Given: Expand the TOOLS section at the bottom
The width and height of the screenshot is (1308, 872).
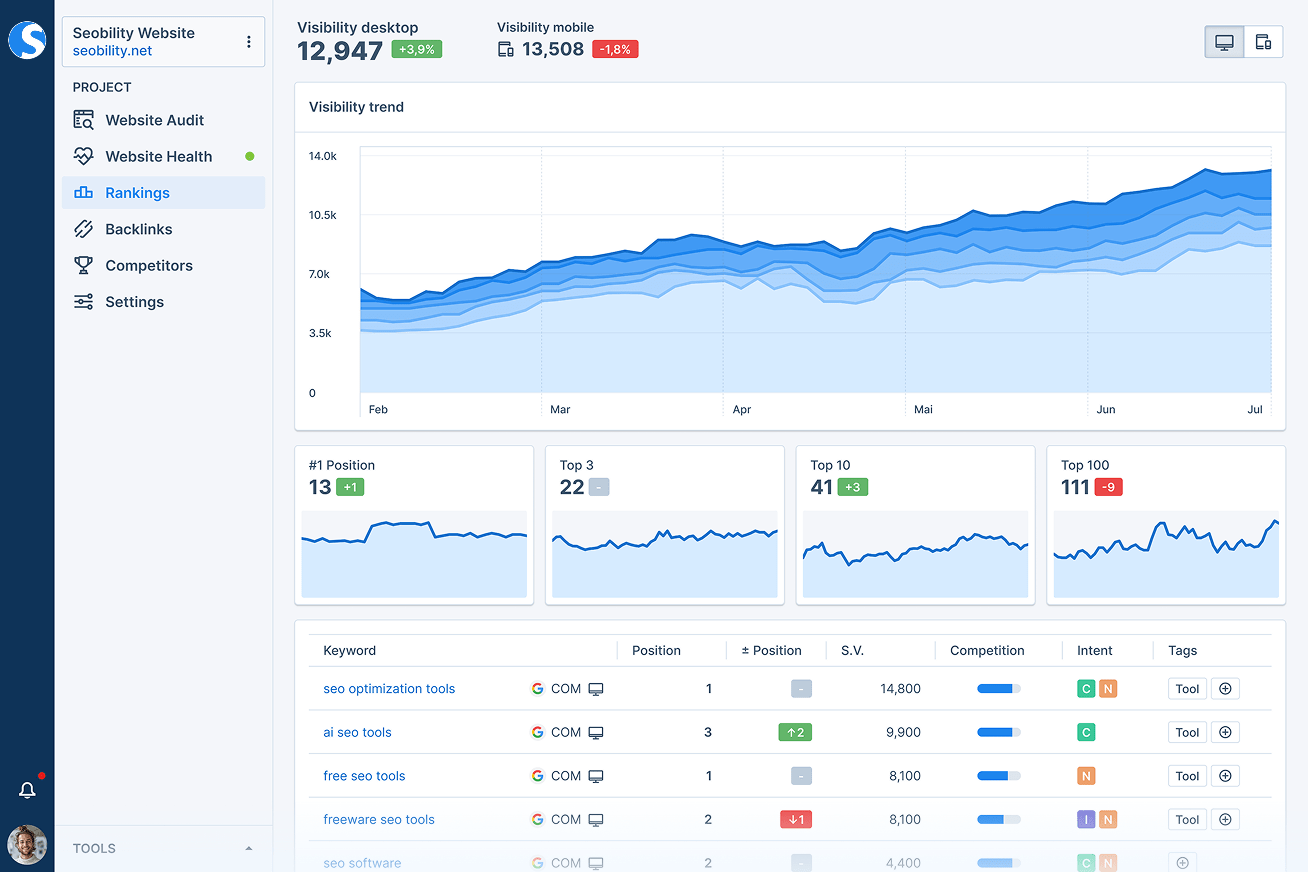Looking at the screenshot, I should click(248, 846).
